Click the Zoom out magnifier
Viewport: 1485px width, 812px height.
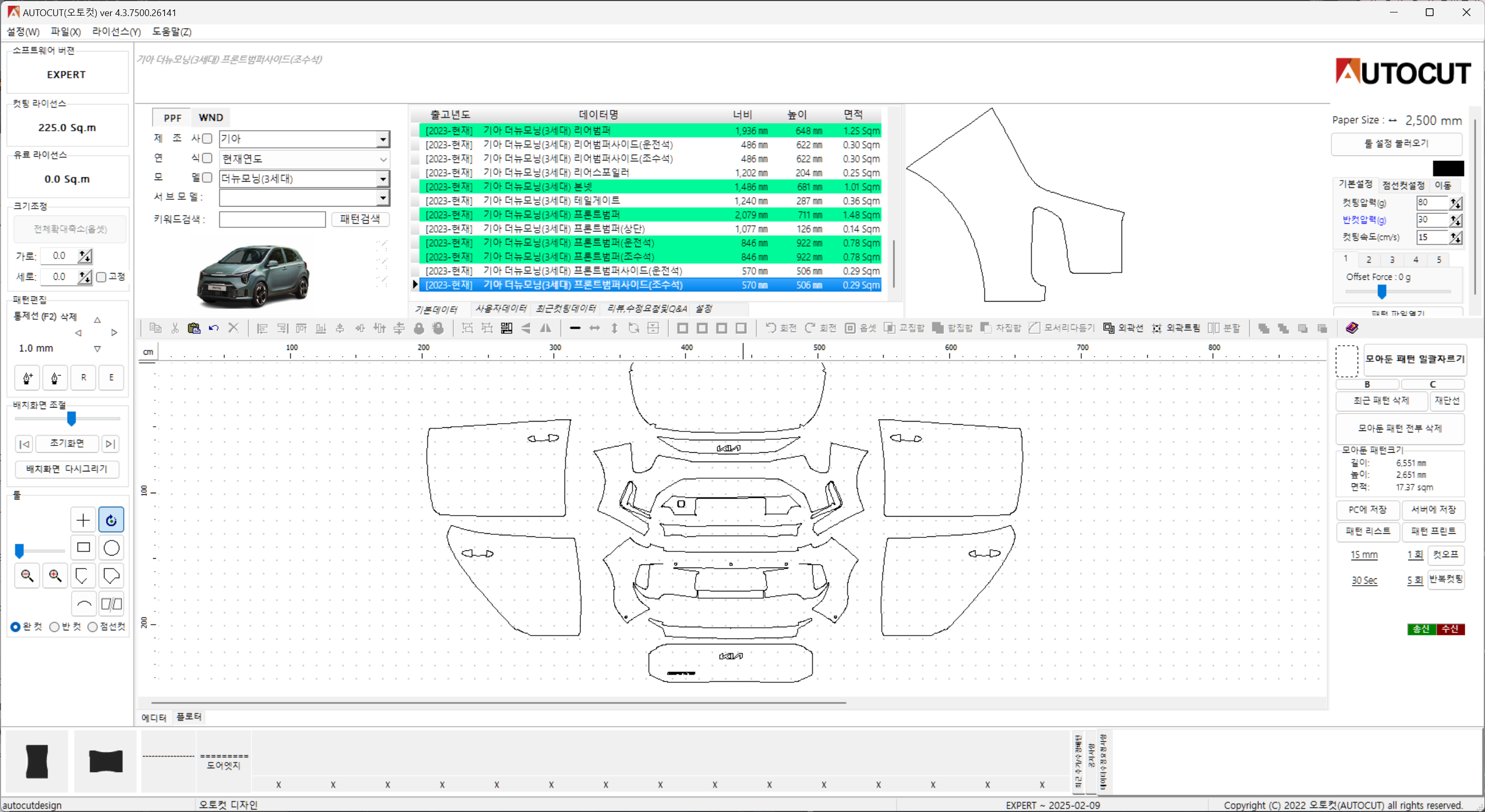coord(27,575)
